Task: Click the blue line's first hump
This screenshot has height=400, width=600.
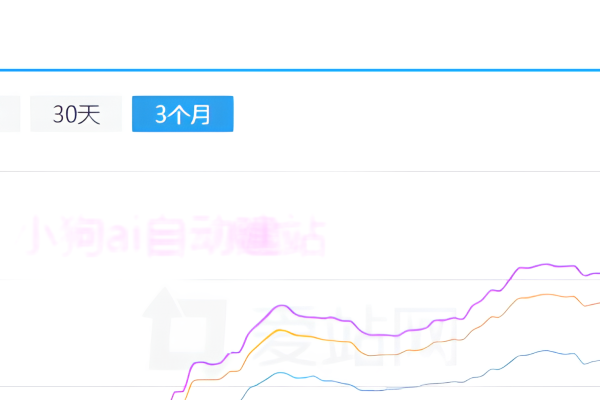Action: [x=286, y=372]
